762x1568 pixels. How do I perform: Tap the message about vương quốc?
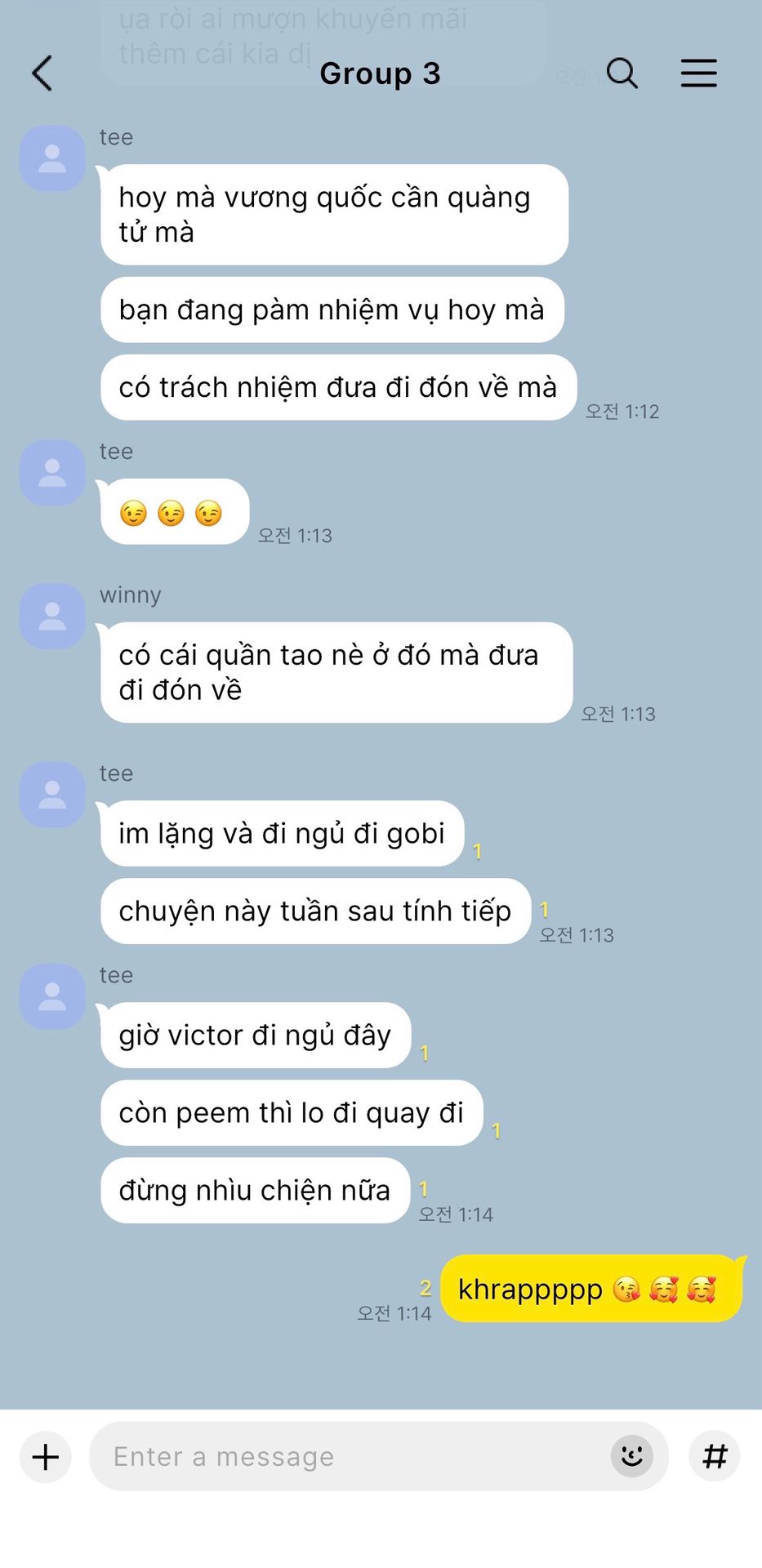334,215
